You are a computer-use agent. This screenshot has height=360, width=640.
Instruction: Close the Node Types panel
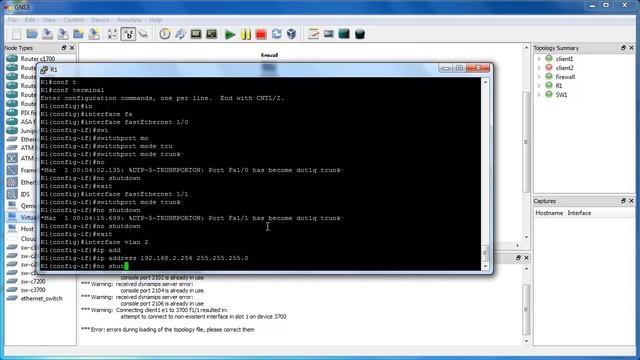pos(72,48)
